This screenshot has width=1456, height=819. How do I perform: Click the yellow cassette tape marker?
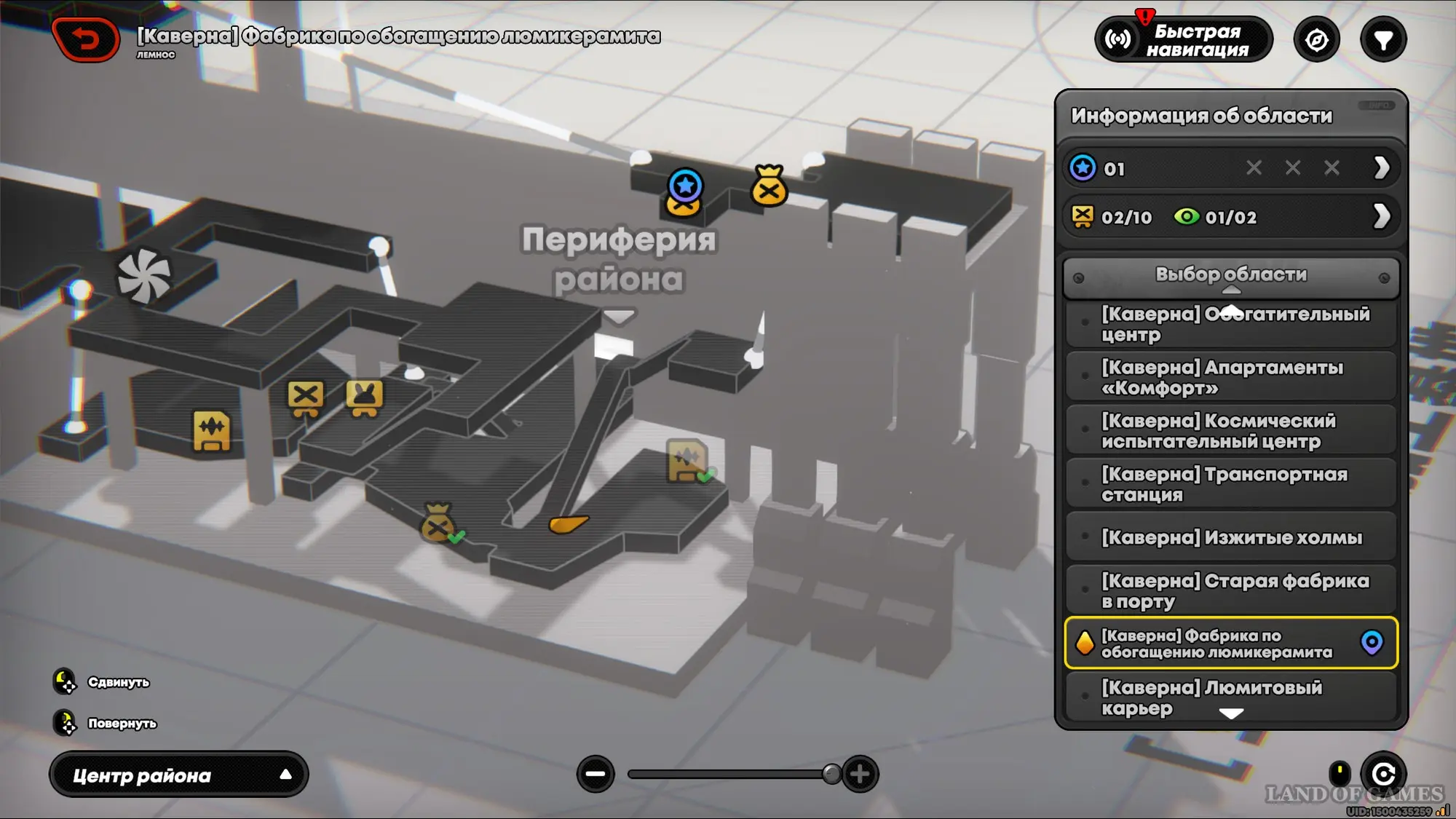point(211,430)
